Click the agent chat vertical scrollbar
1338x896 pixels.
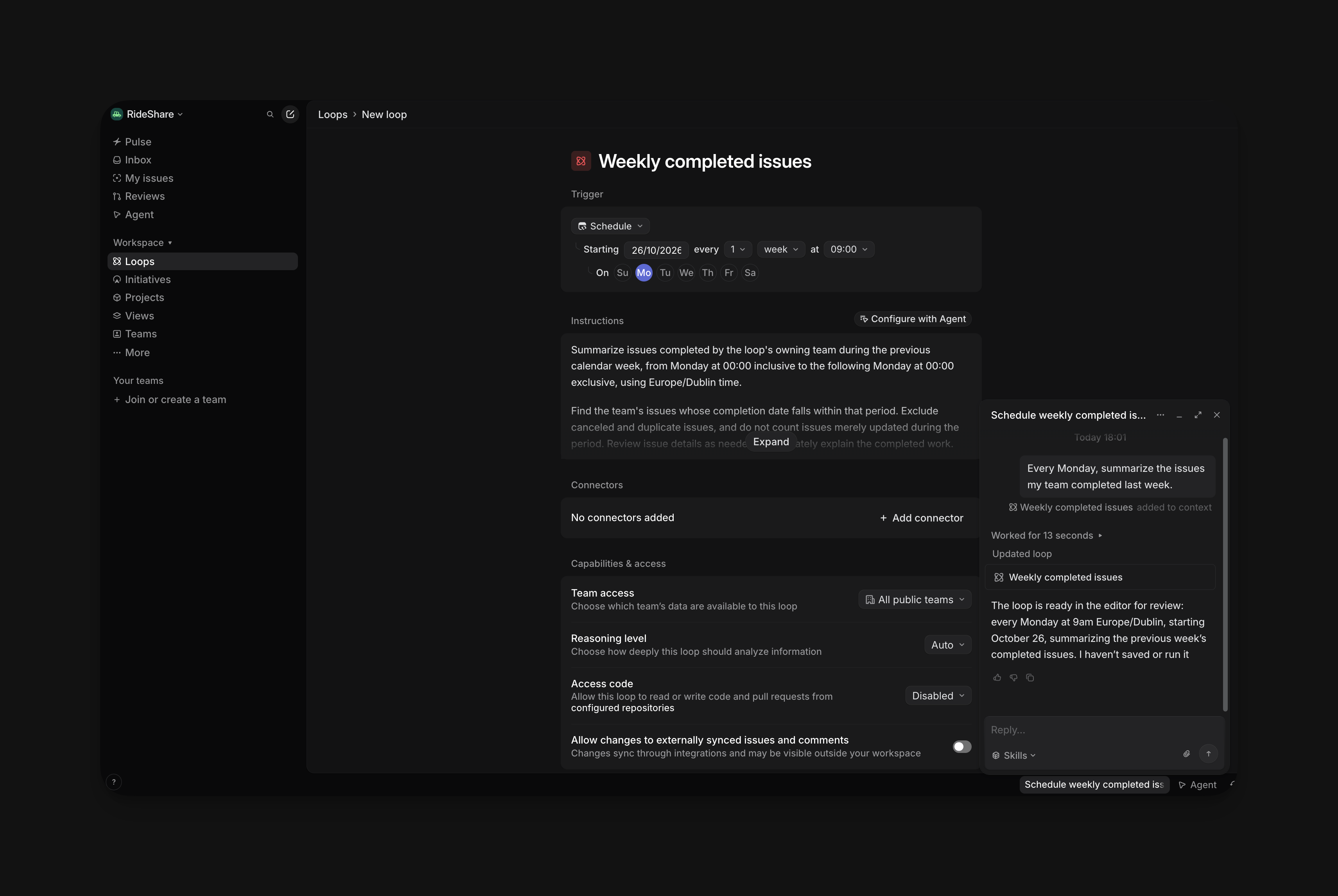point(1225,574)
